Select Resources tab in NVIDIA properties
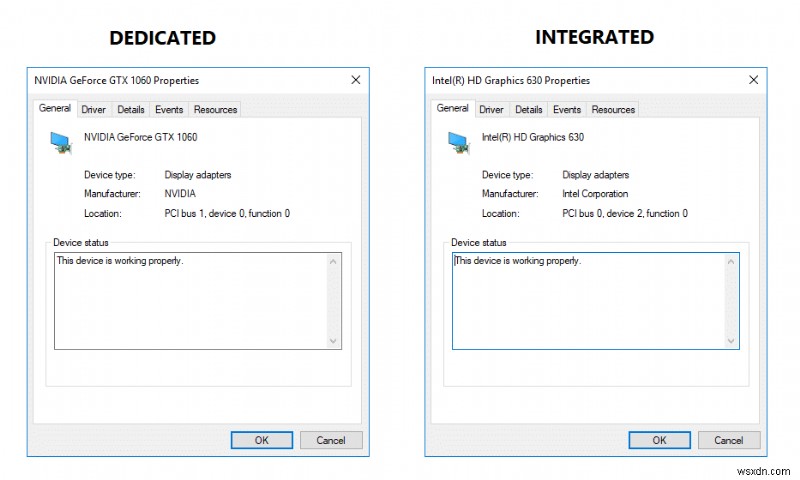The width and height of the screenshot is (800, 480). click(215, 109)
